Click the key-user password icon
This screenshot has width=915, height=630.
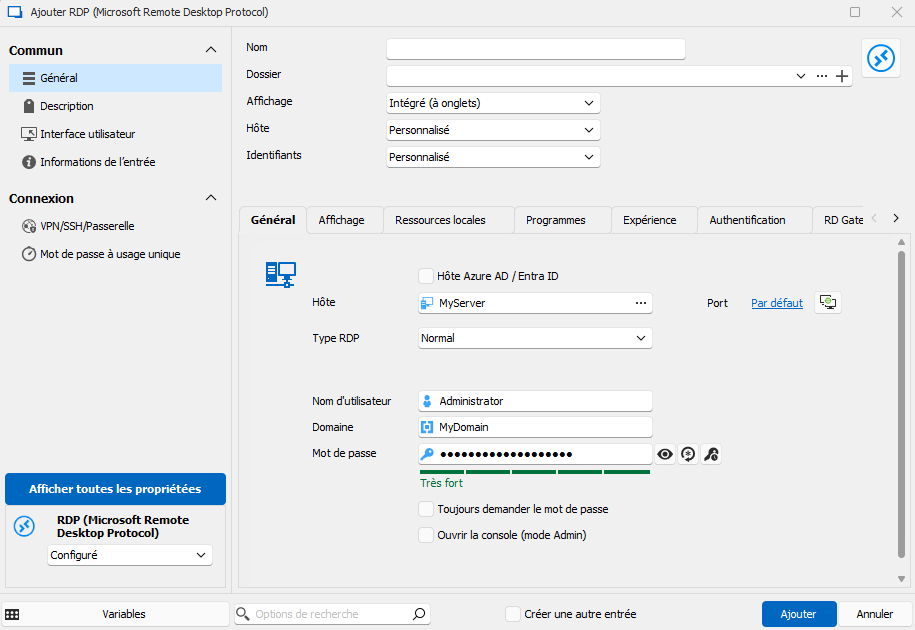point(711,454)
